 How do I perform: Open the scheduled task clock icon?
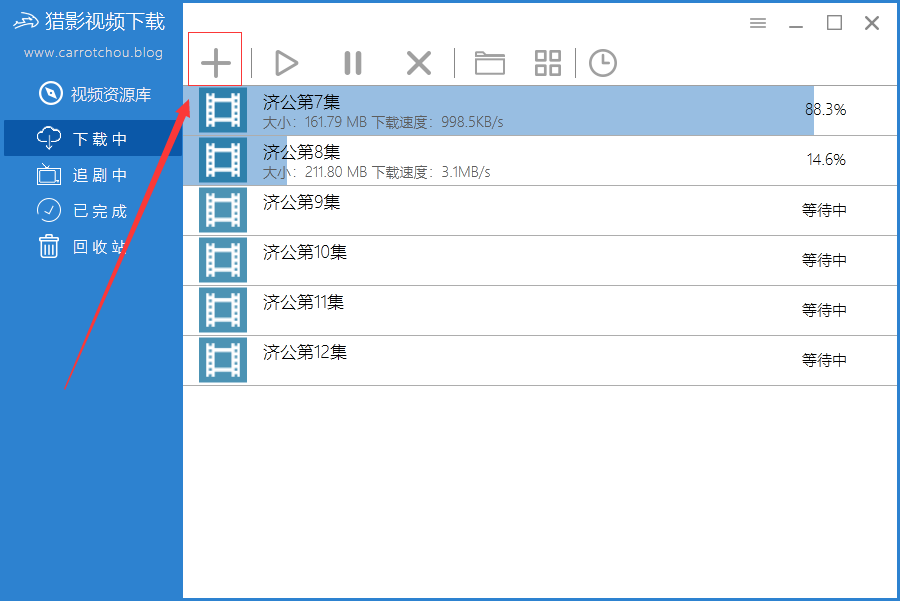(x=603, y=63)
